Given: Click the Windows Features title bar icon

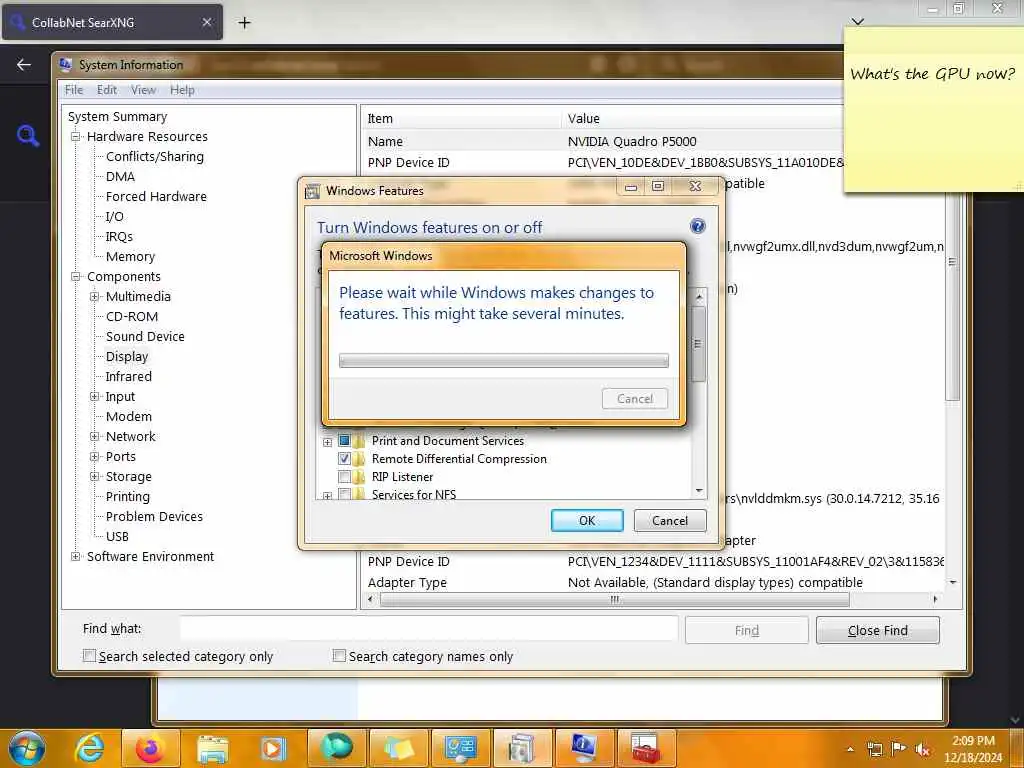Looking at the screenshot, I should pos(313,191).
